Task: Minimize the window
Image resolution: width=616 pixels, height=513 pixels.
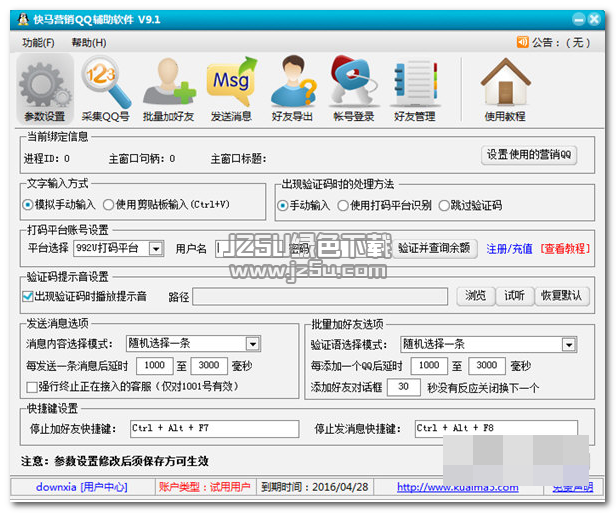Action: tap(579, 19)
